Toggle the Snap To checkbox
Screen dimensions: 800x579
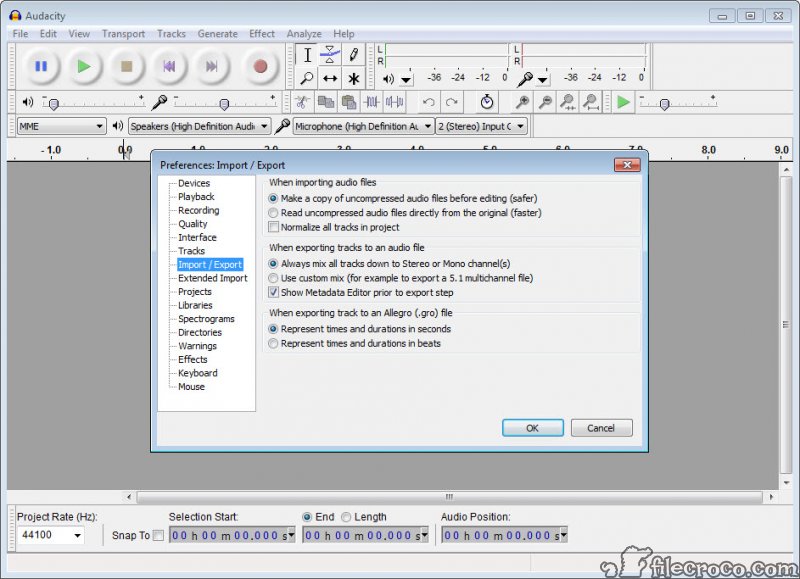tap(158, 535)
